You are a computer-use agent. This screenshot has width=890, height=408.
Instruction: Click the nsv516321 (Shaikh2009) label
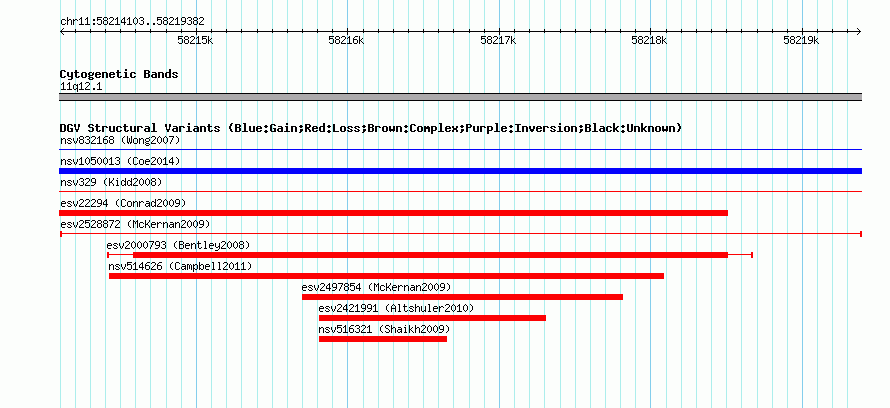[384, 329]
